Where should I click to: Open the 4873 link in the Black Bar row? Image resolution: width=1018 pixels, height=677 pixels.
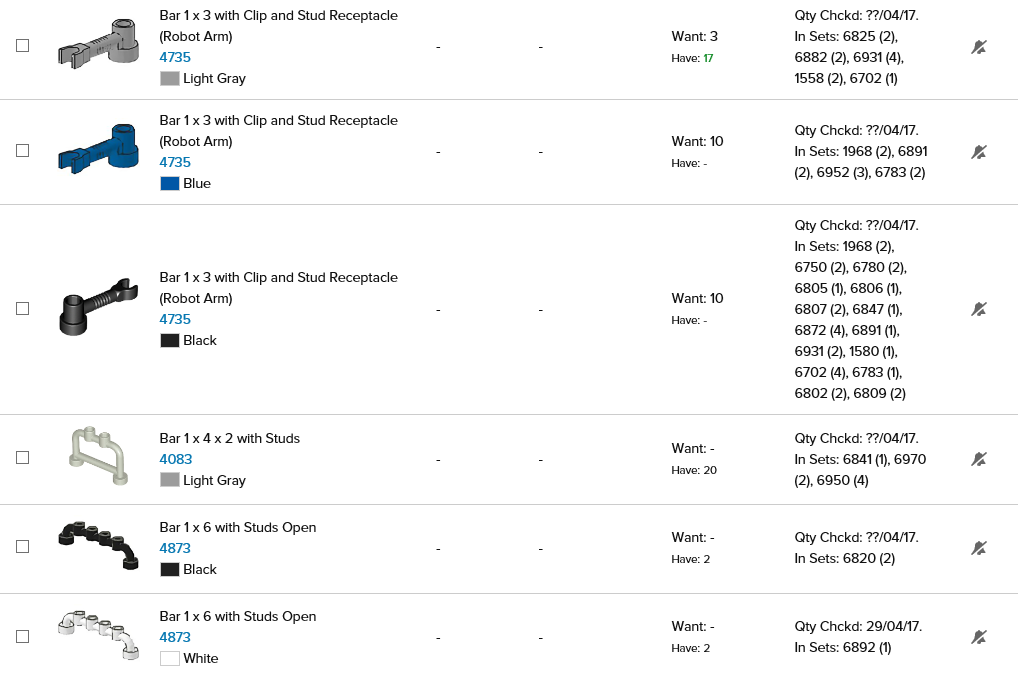pyautogui.click(x=175, y=548)
